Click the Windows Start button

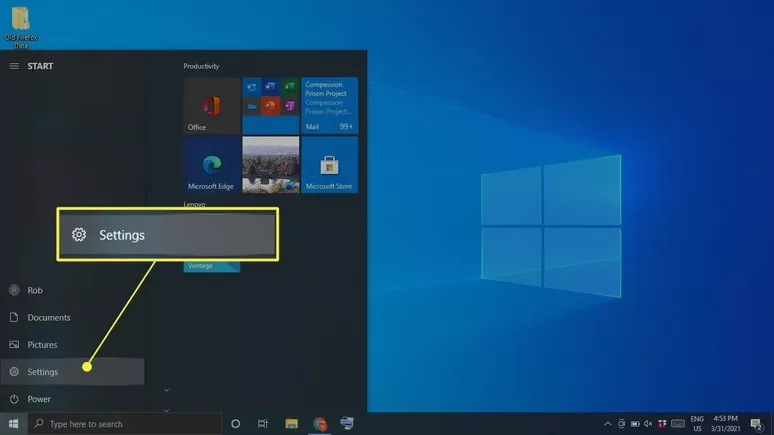tap(14, 424)
